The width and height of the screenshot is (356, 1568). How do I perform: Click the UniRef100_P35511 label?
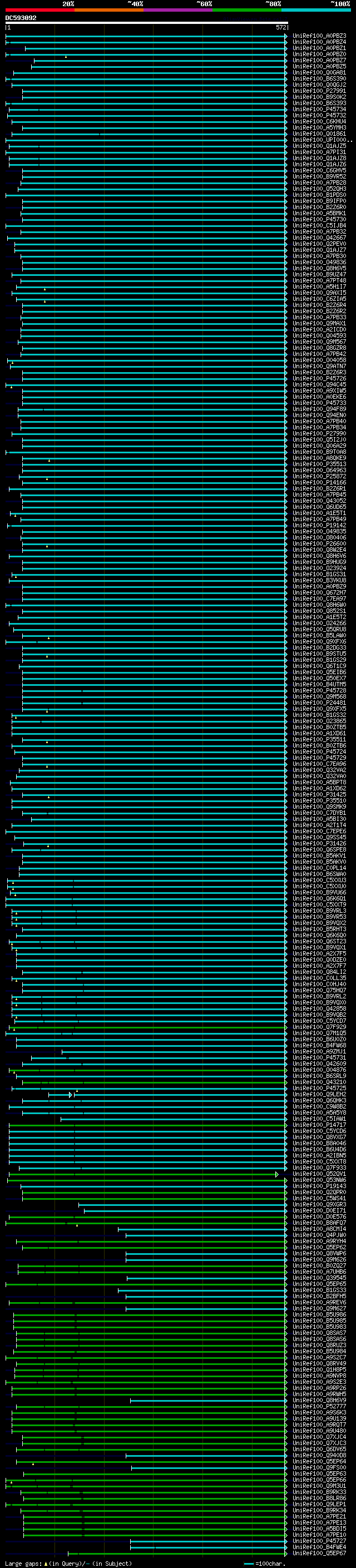click(x=319, y=740)
